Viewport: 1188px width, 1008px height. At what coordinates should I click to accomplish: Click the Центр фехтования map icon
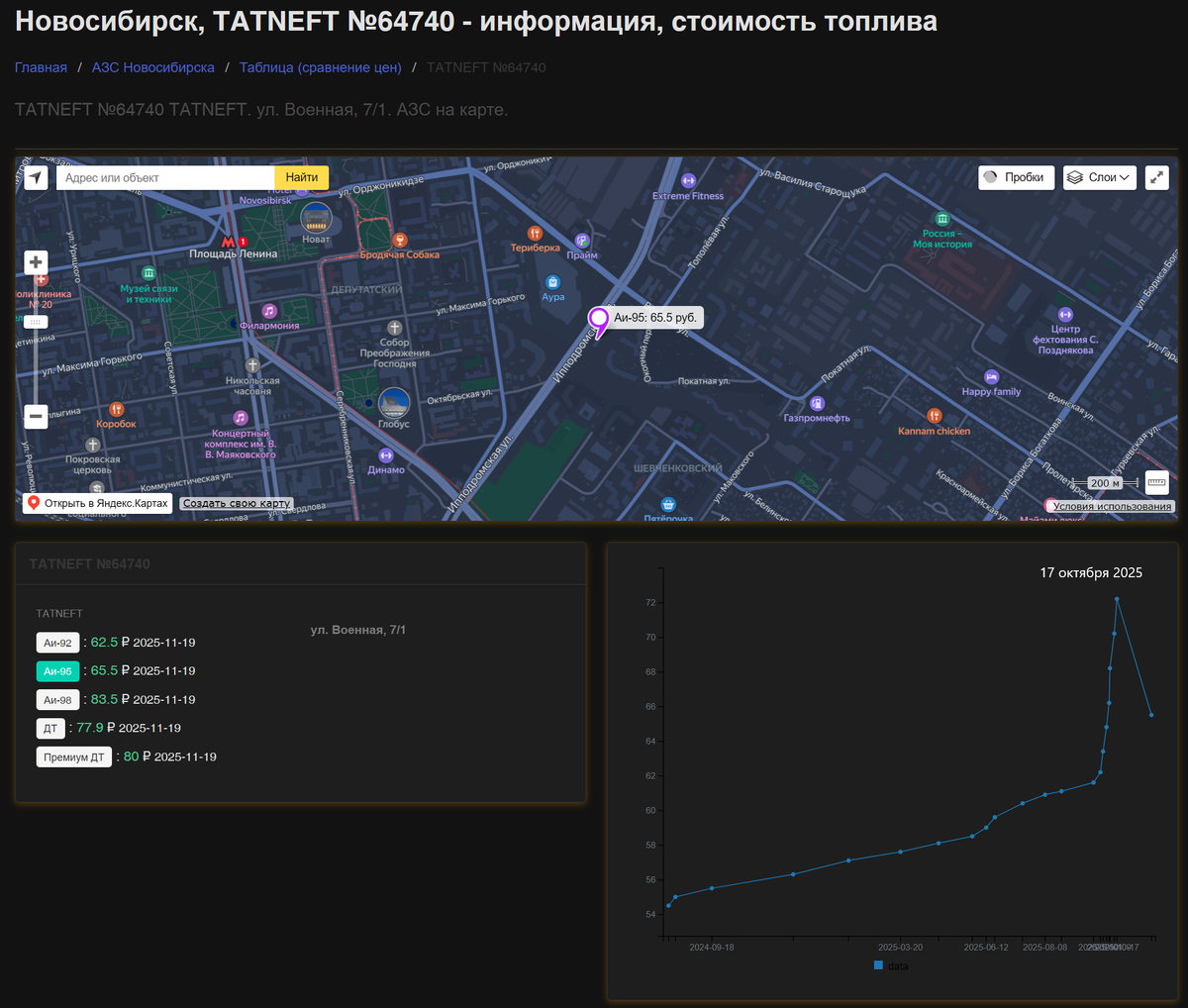coord(1065,314)
